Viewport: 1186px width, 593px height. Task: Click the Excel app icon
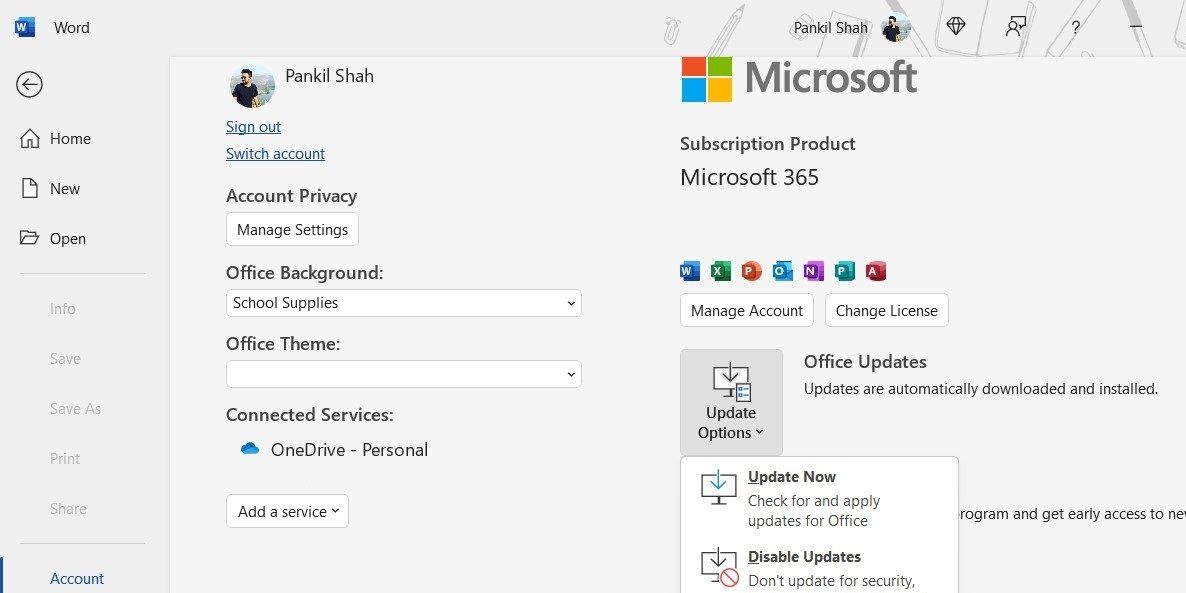click(x=720, y=271)
